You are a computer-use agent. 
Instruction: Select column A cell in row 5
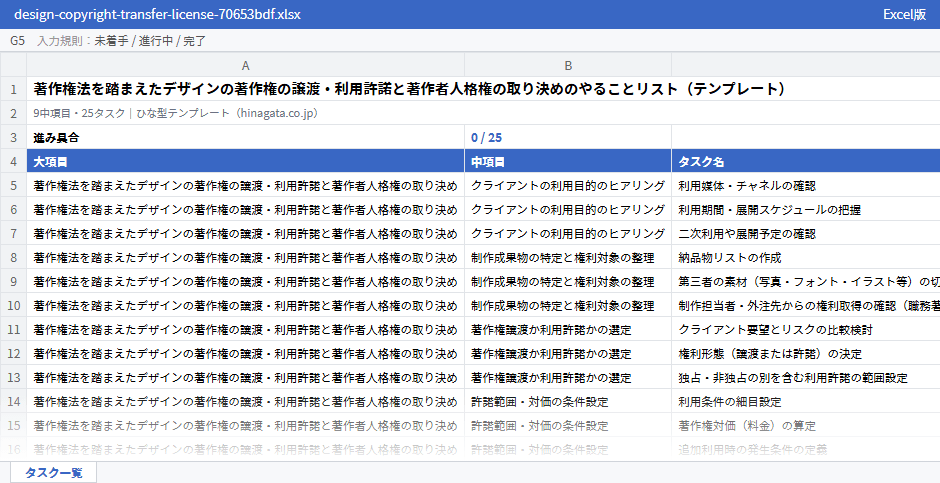pyautogui.click(x=245, y=186)
